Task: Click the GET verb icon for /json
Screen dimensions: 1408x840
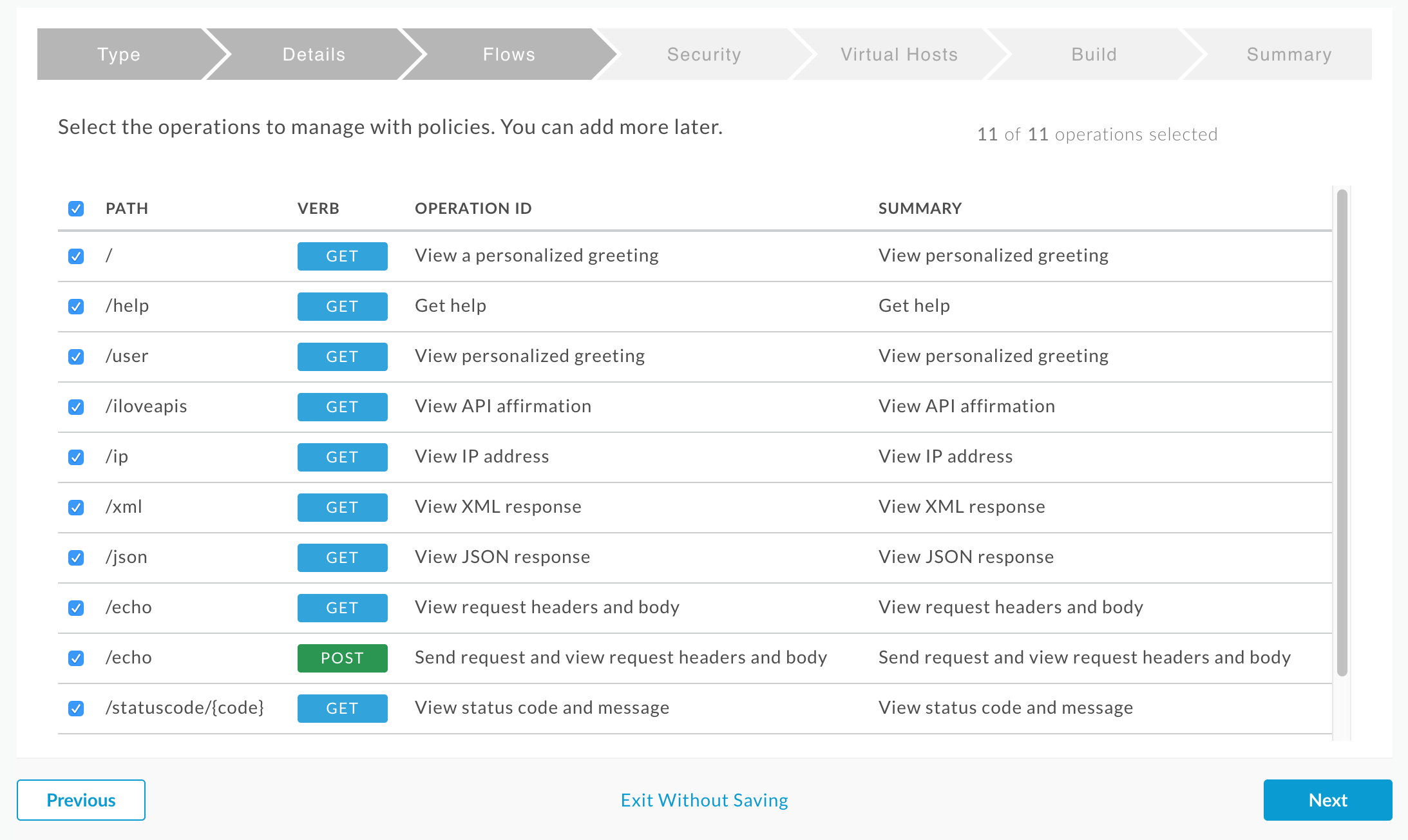Action: click(341, 557)
